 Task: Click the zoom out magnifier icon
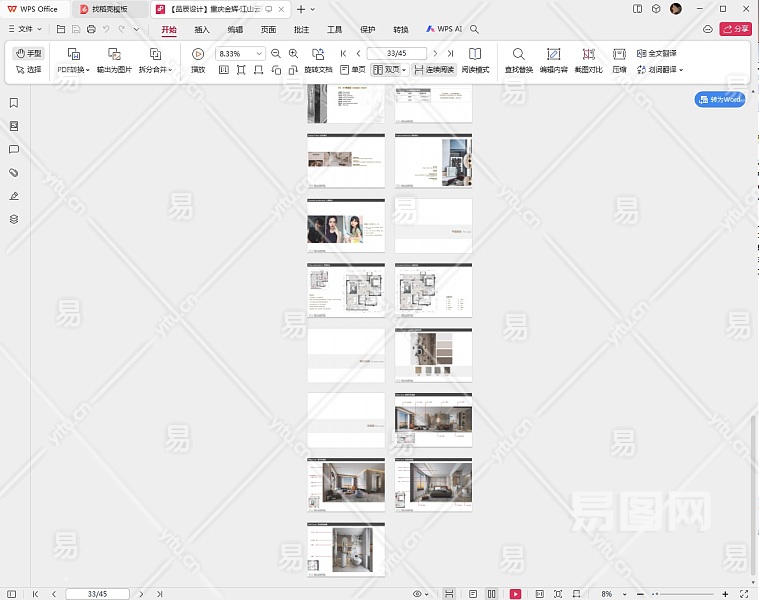tap(276, 54)
